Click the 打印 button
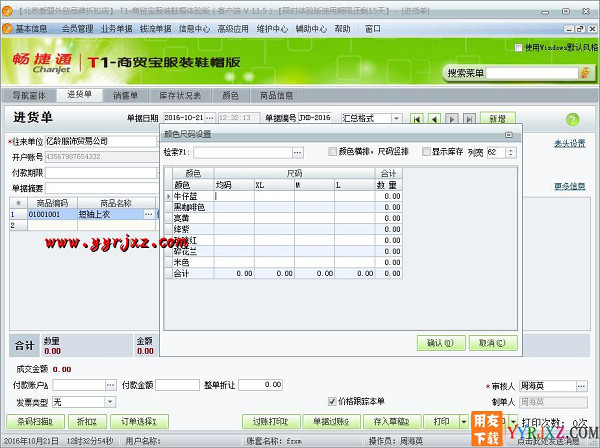Screen dimensions: 600x448 coord(441,422)
